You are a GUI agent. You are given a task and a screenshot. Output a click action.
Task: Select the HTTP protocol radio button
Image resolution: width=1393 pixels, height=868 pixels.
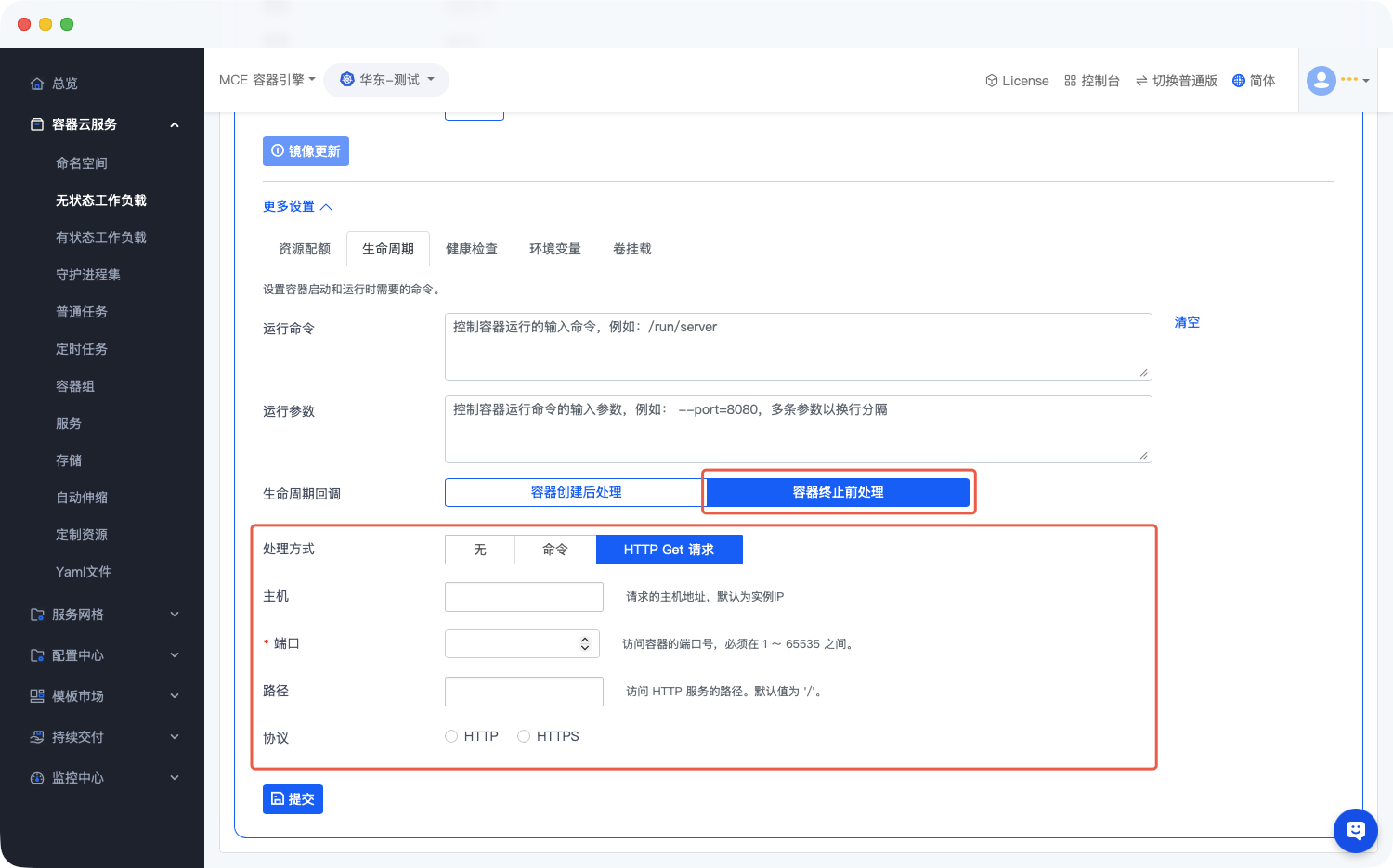(x=451, y=736)
